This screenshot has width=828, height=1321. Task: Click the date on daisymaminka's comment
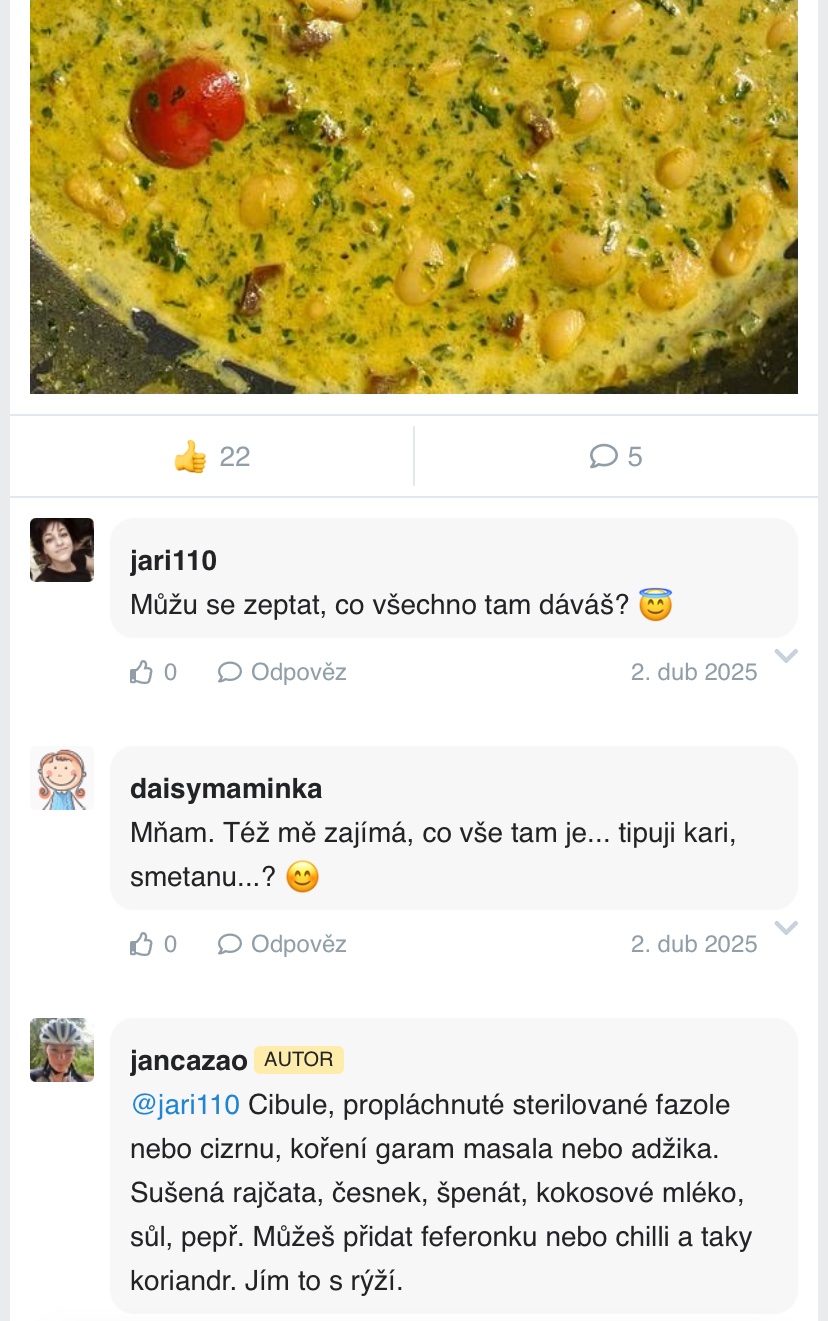tap(693, 944)
